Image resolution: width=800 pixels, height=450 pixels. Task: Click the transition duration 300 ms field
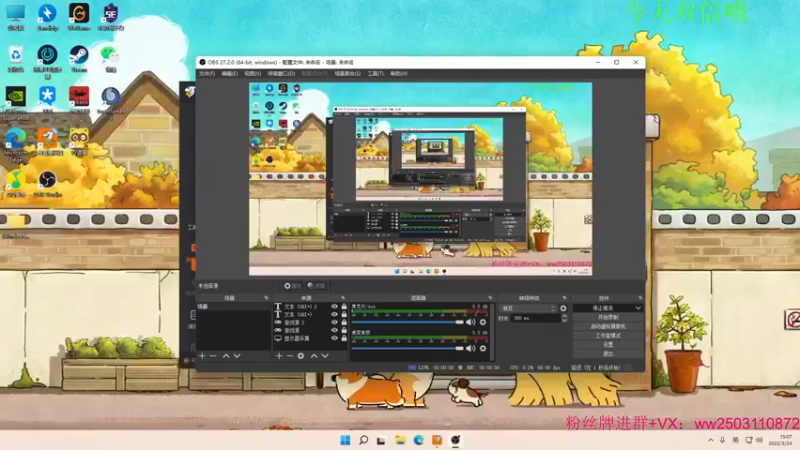(535, 318)
